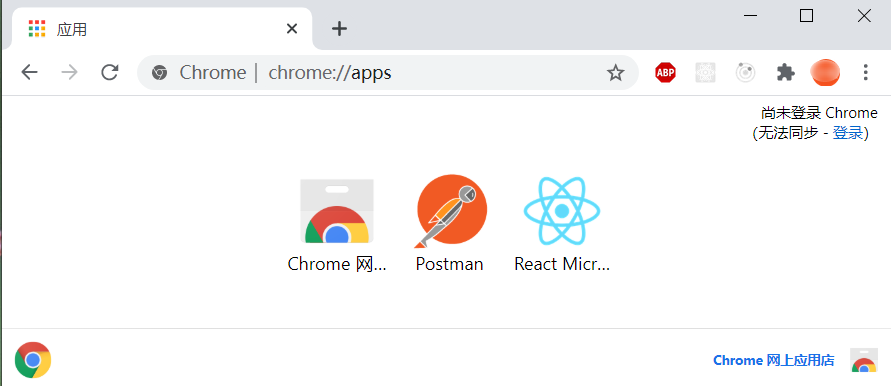The width and height of the screenshot is (891, 386).
Task: Click the 登录 sign-in link
Action: pos(848,133)
